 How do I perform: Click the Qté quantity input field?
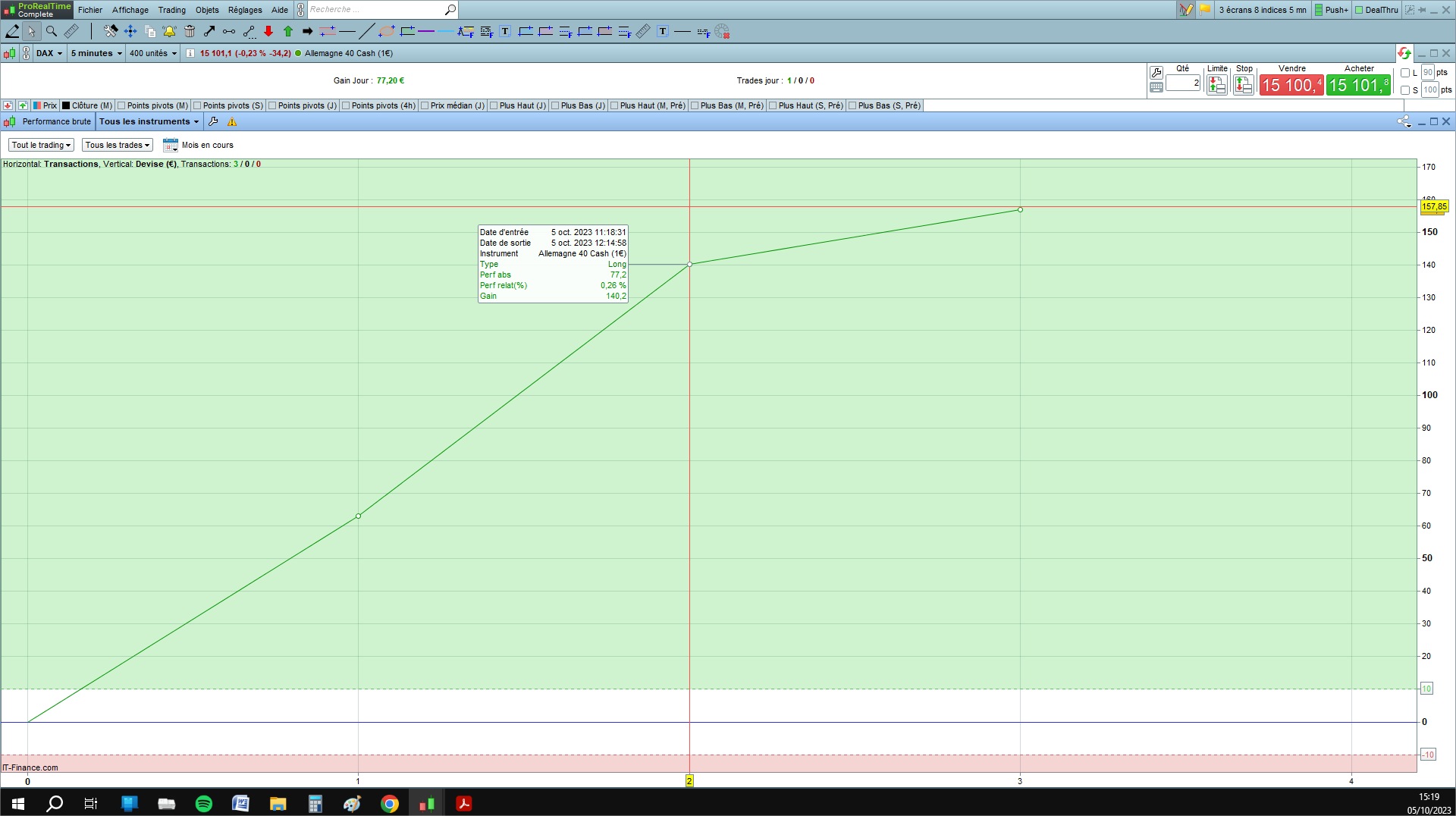pos(1183,83)
